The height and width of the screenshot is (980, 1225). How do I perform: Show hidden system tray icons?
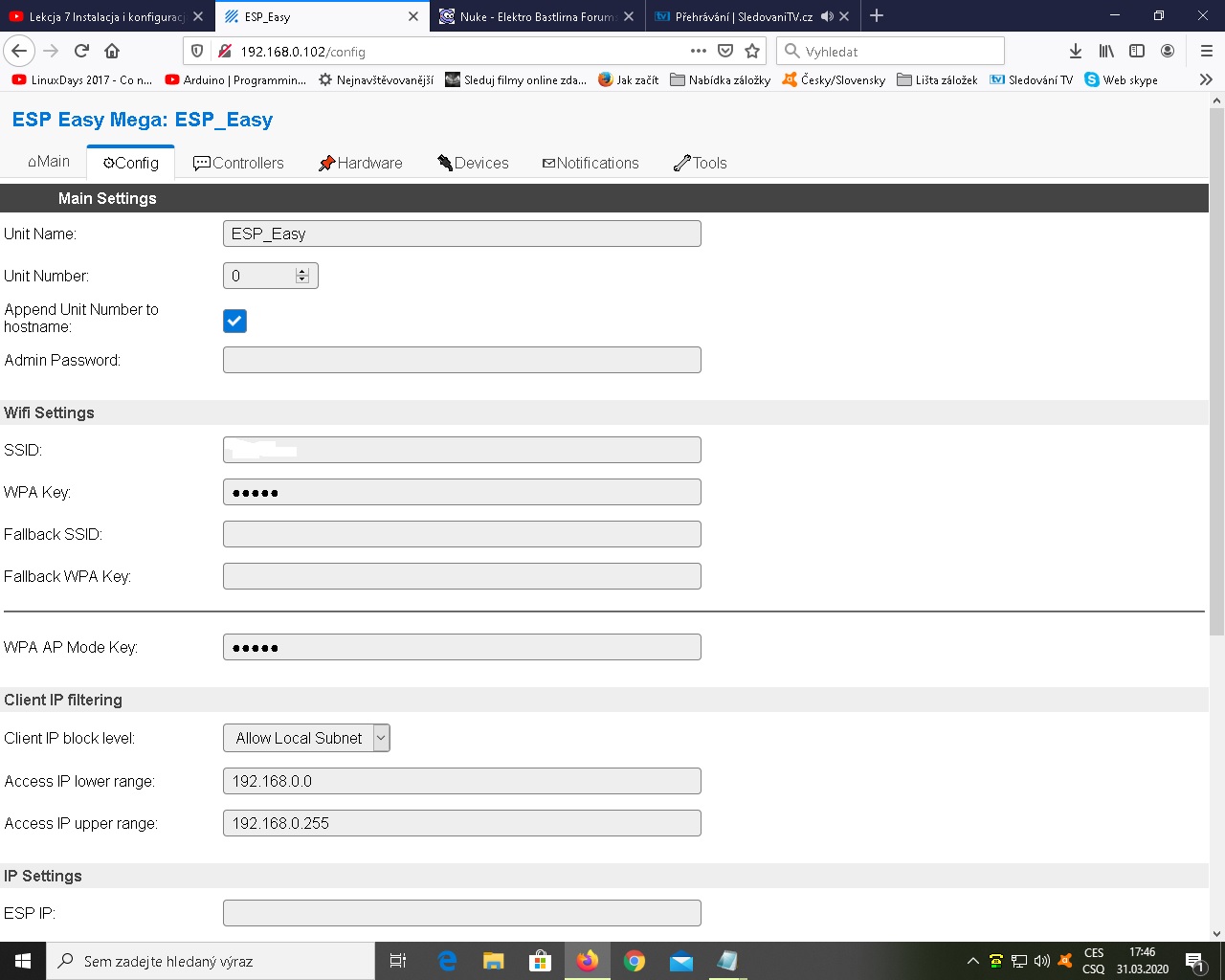tap(972, 961)
